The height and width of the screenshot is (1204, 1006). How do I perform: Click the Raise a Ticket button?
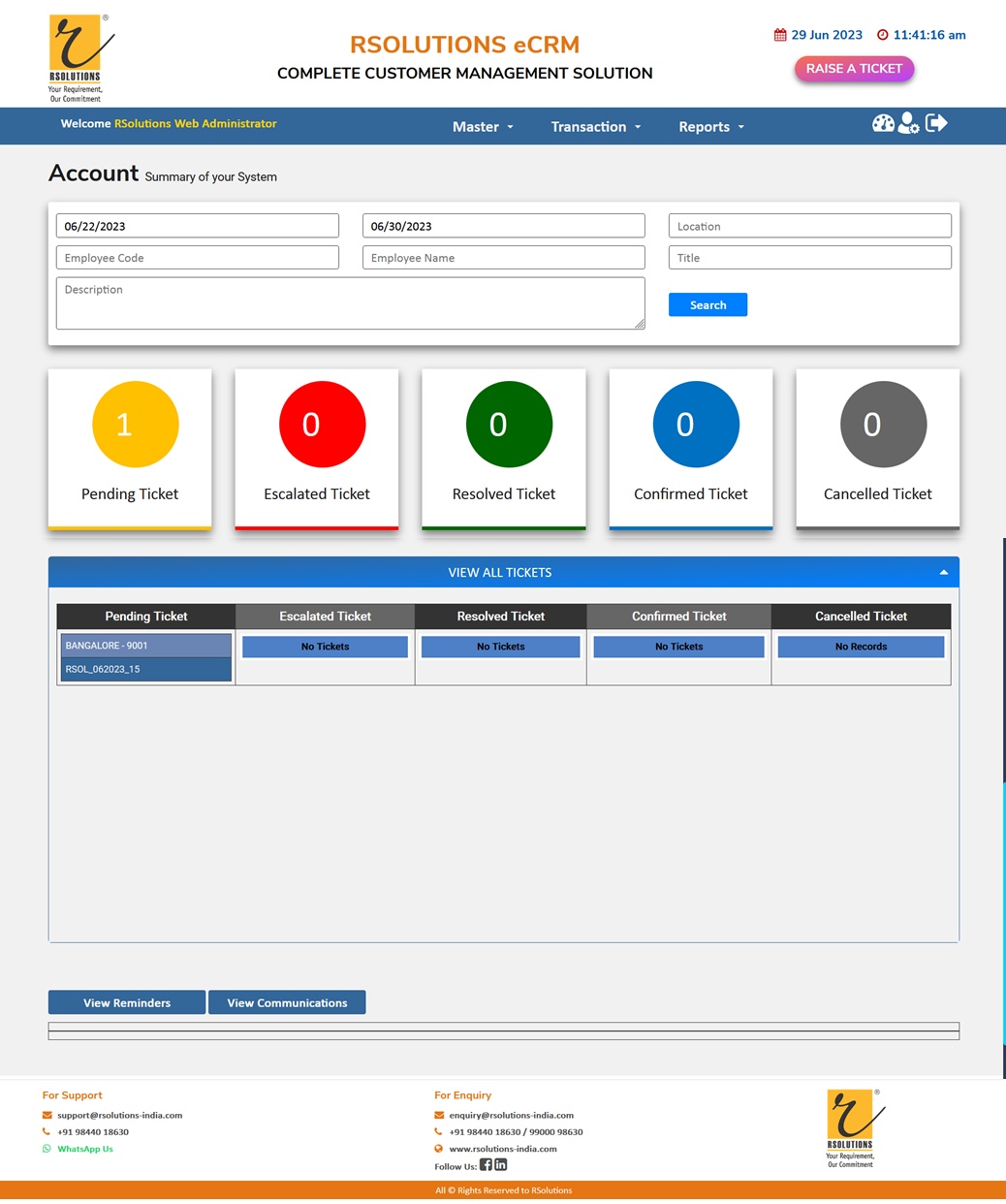point(854,69)
